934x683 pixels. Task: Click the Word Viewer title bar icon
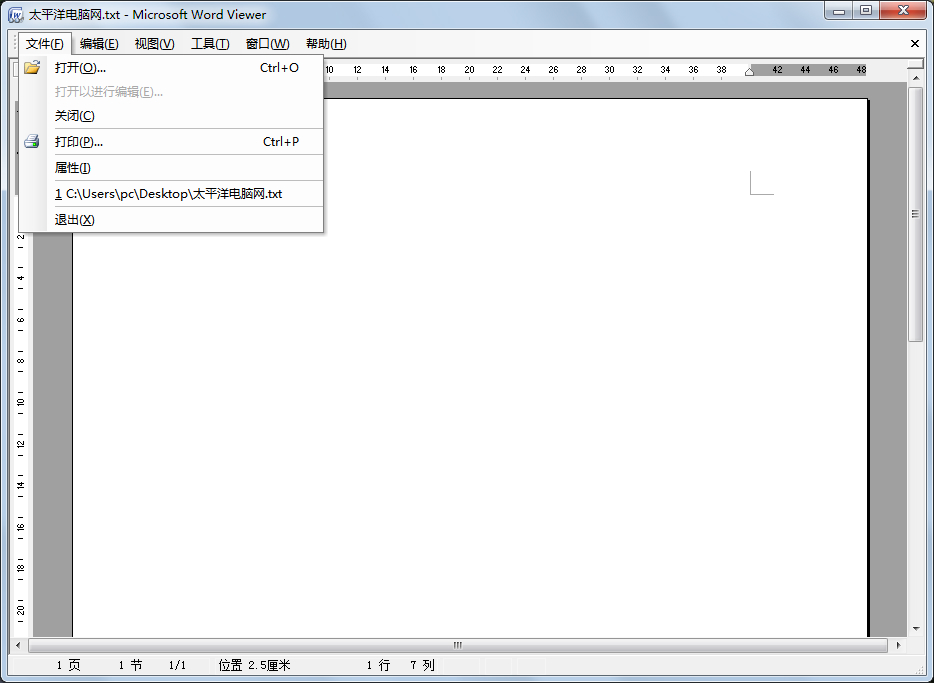coord(15,14)
